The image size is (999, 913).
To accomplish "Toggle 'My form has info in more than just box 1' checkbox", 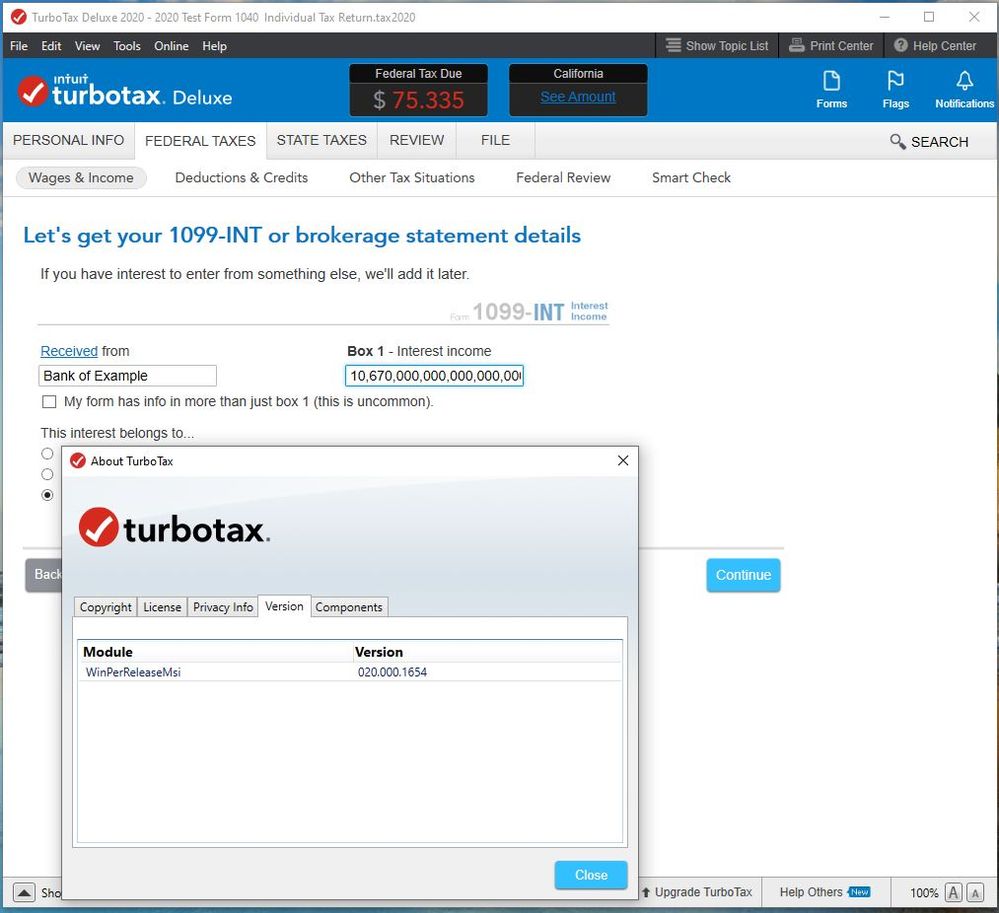I will pyautogui.click(x=49, y=401).
